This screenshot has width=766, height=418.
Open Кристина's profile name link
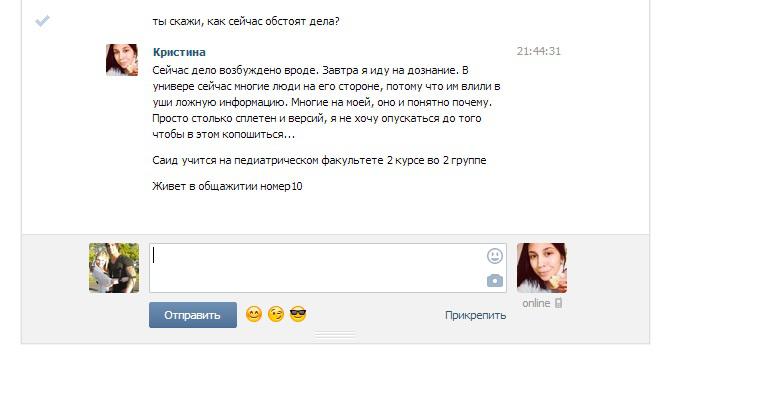(179, 52)
